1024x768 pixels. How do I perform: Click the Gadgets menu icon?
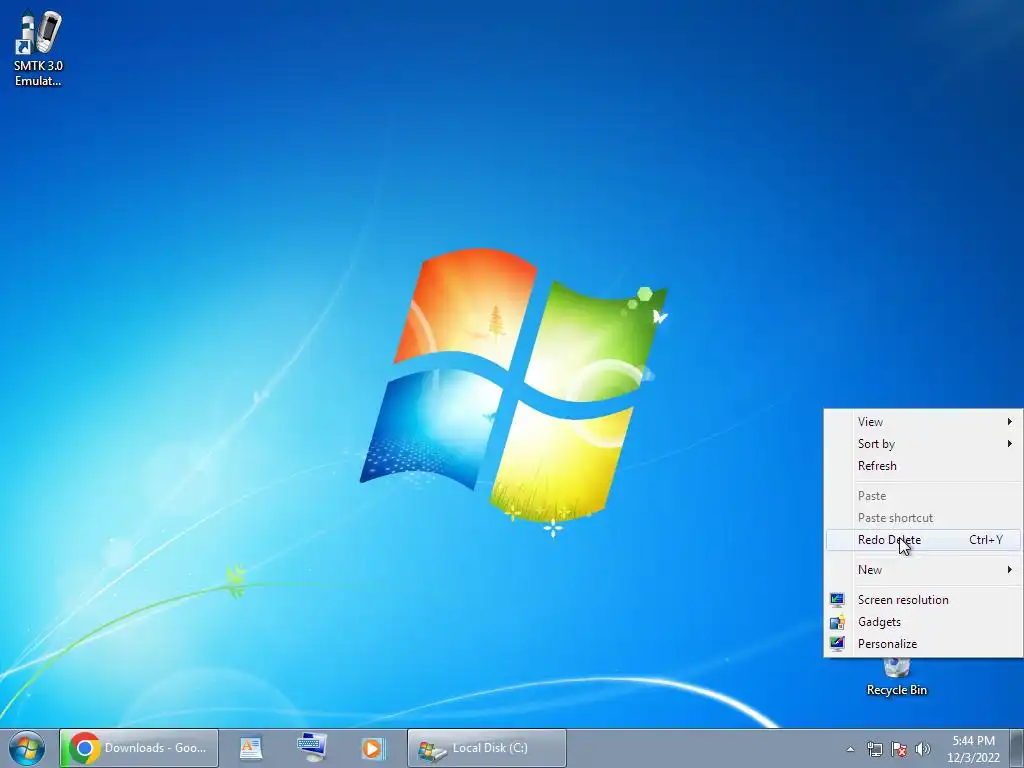tap(837, 622)
